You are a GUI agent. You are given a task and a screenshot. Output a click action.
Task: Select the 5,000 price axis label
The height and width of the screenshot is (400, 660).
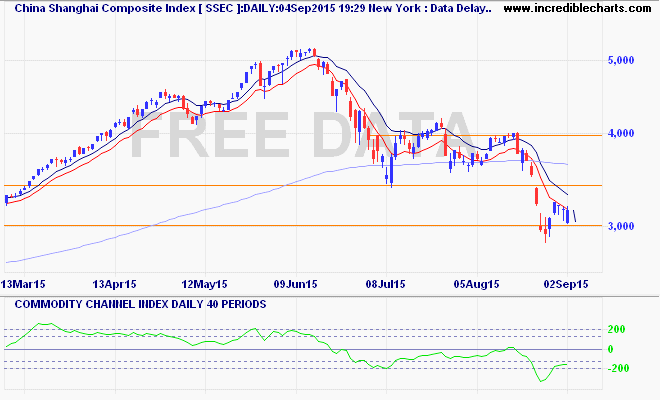point(621,61)
